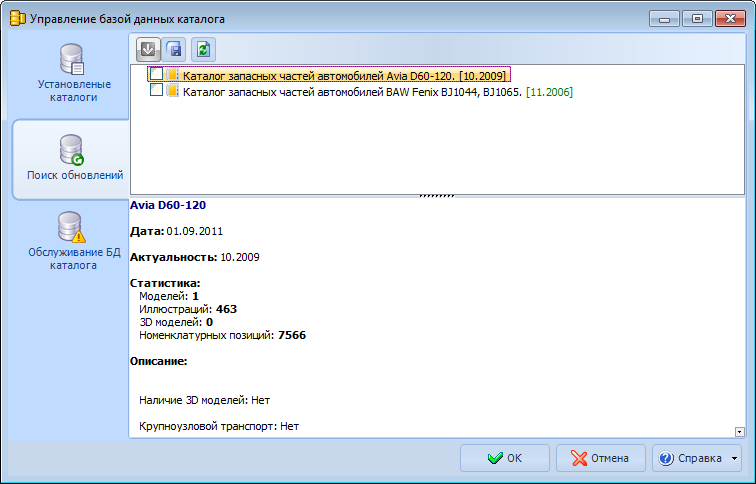Click the green refresh toolbar icon
The image size is (756, 484).
tap(203, 49)
